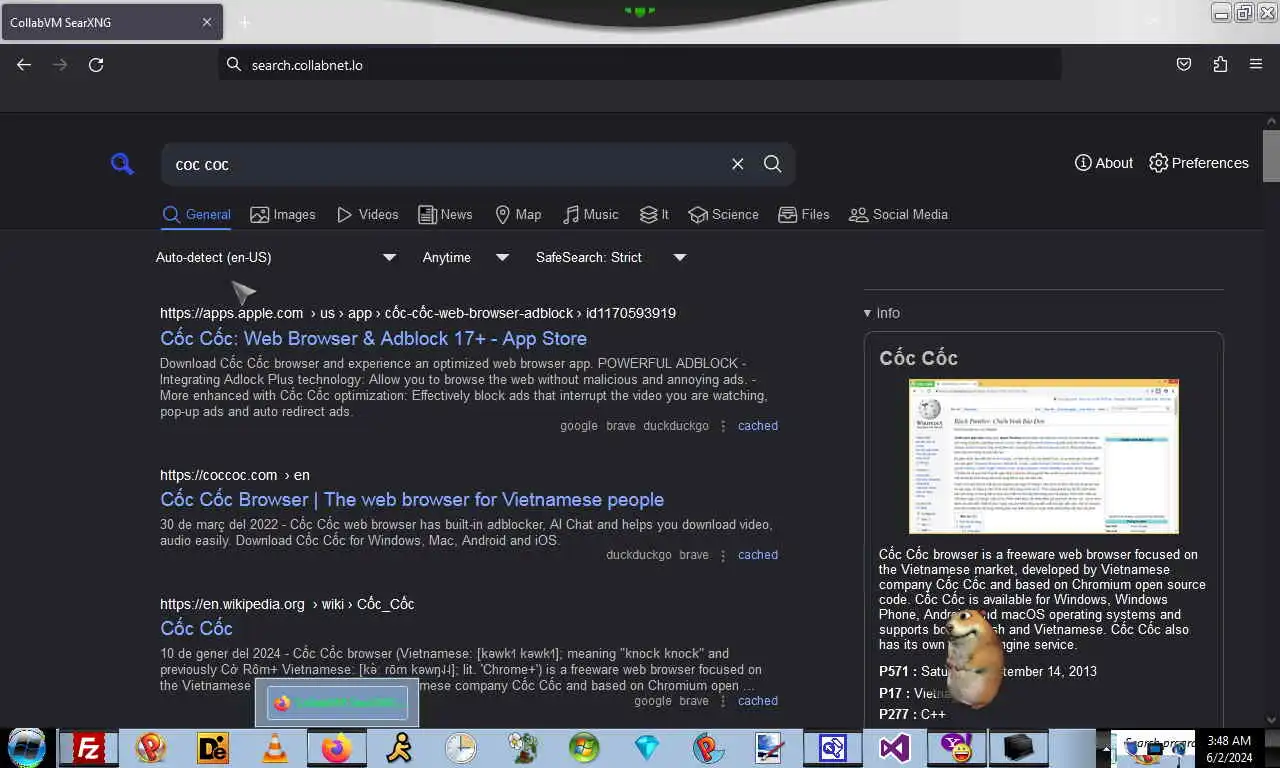The height and width of the screenshot is (768, 1280).
Task: Select the General search tab
Action: [197, 214]
